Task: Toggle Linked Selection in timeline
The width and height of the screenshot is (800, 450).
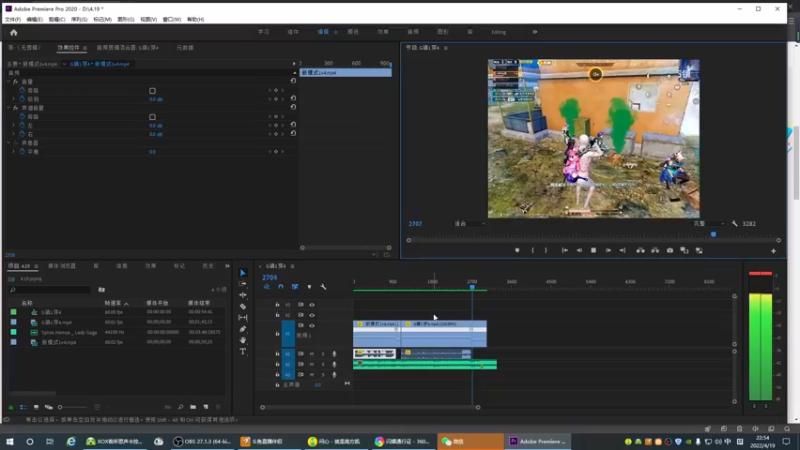Action: click(x=295, y=287)
